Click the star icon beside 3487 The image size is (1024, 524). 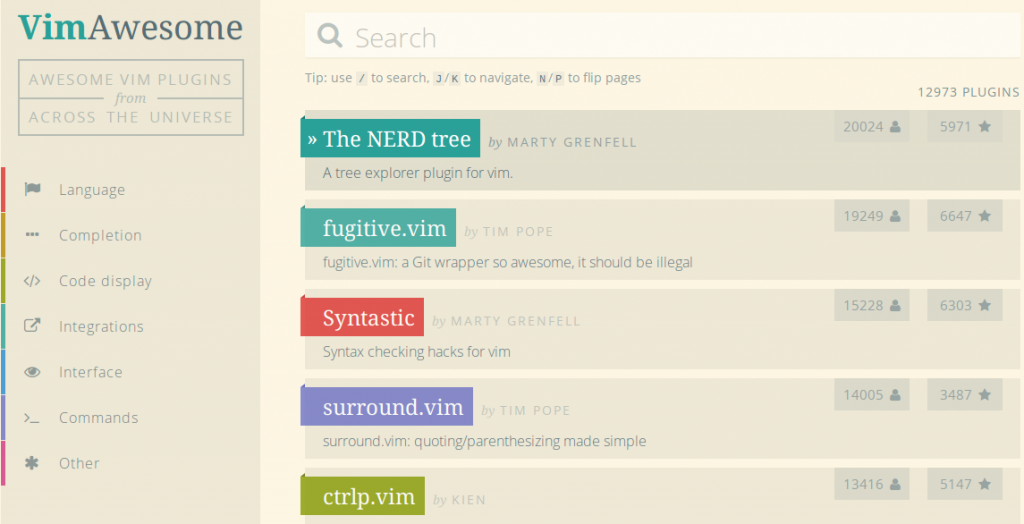[x=985, y=395]
